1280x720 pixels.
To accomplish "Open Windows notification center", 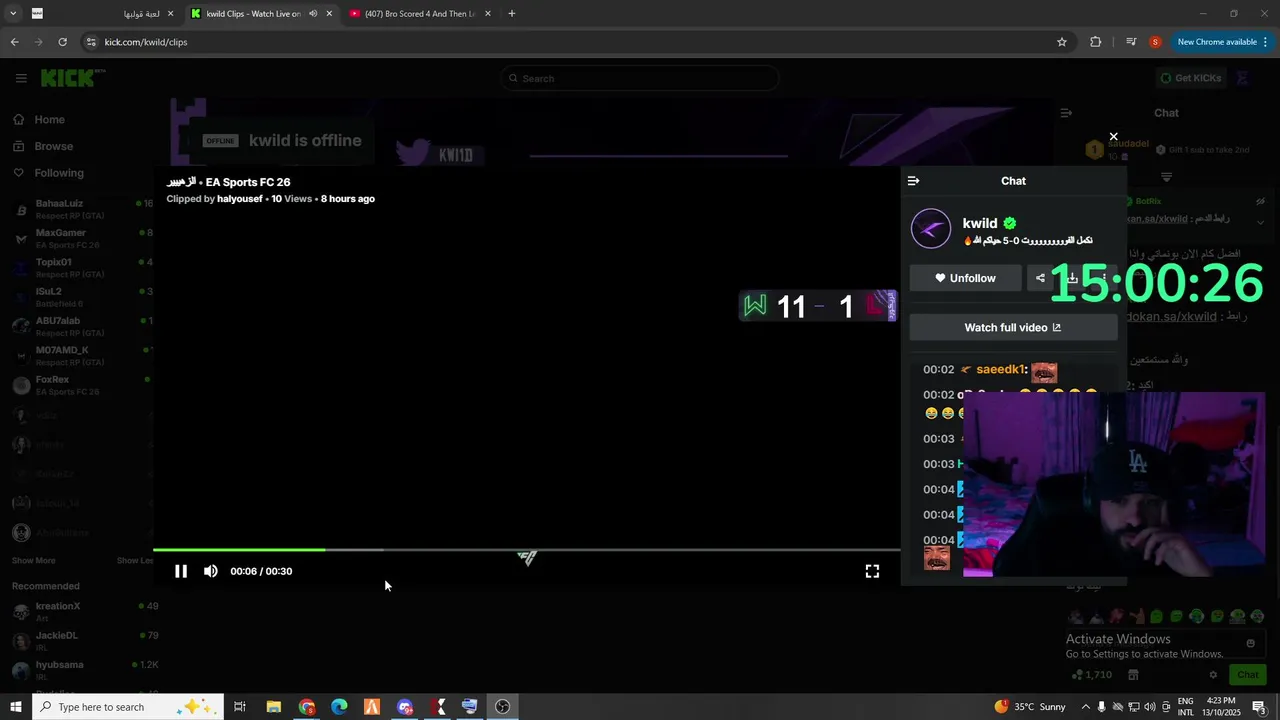I will pos(1259,707).
